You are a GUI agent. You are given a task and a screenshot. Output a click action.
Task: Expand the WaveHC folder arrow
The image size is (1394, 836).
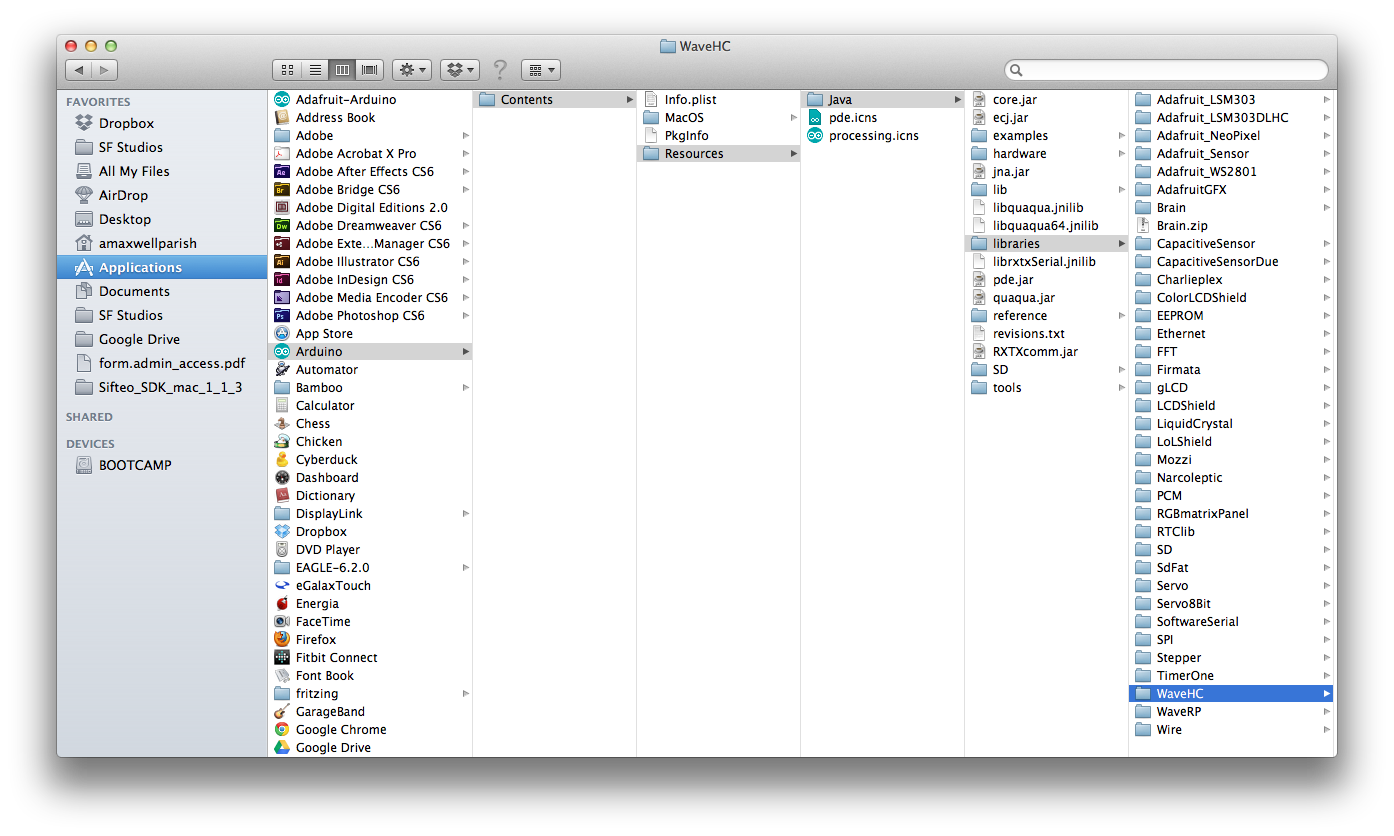point(1326,693)
